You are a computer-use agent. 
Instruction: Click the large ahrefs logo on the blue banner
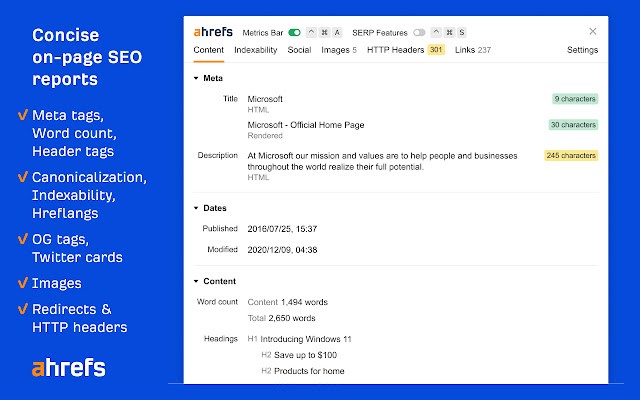coord(69,367)
